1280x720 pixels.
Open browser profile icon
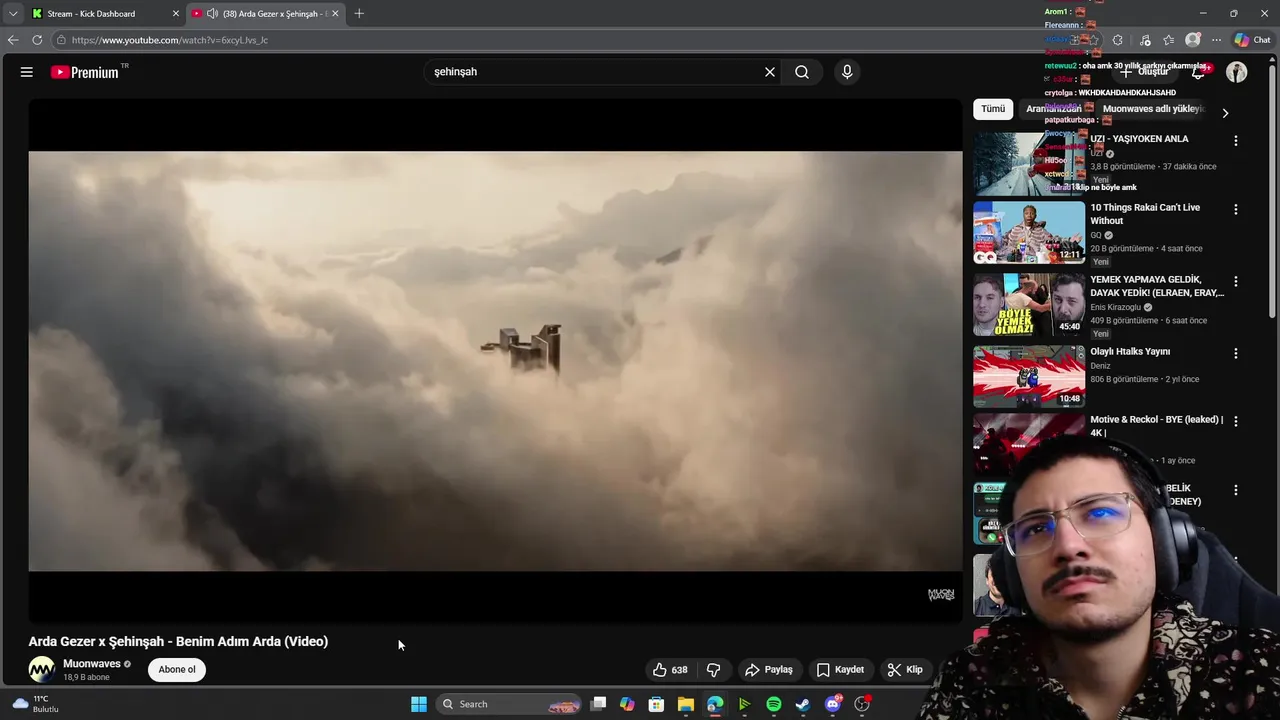tap(1193, 40)
